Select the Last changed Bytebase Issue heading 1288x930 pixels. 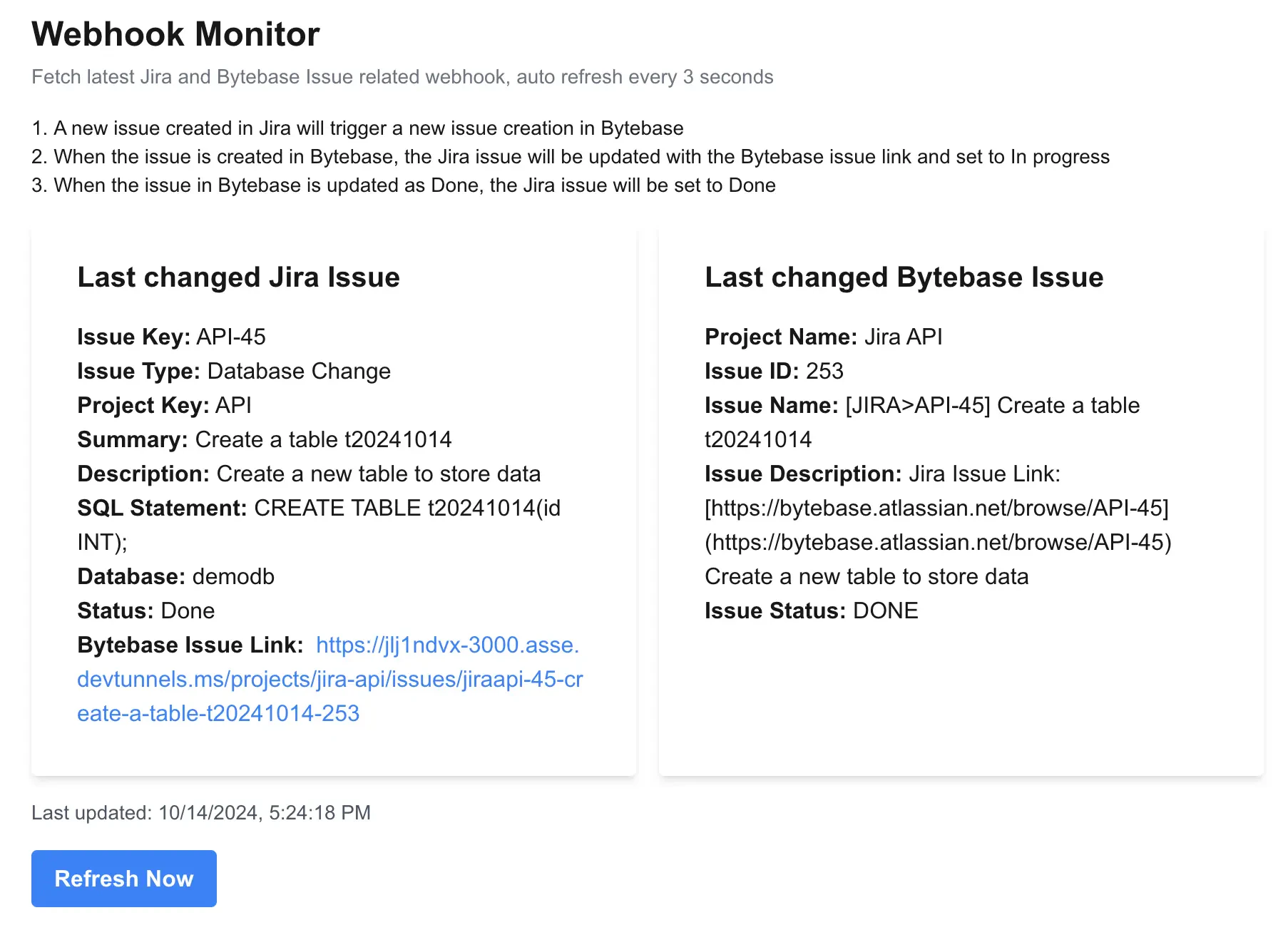click(x=904, y=277)
